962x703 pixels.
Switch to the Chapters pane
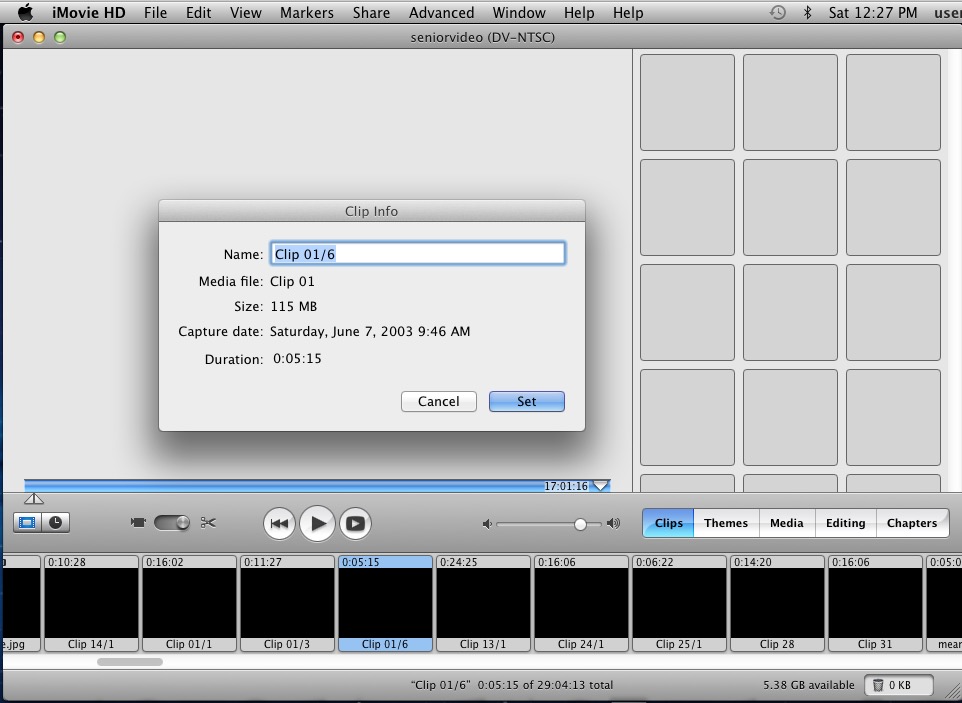[912, 523]
